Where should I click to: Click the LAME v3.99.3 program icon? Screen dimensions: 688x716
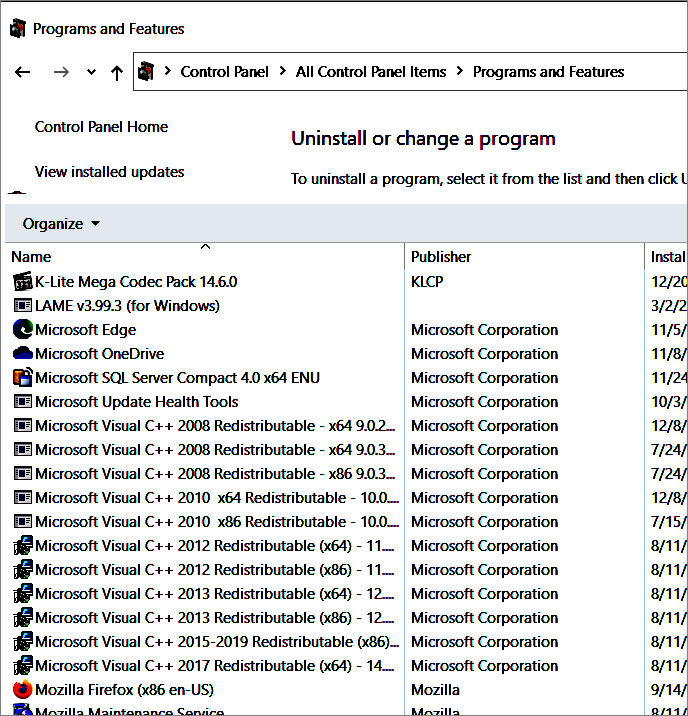tap(22, 305)
